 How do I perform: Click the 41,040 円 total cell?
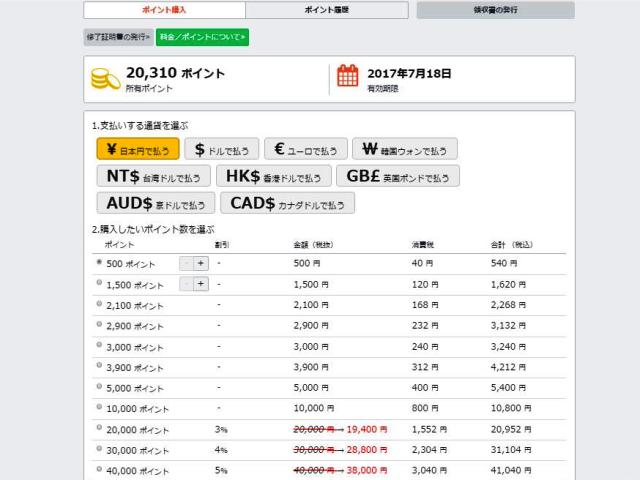[x=511, y=470]
